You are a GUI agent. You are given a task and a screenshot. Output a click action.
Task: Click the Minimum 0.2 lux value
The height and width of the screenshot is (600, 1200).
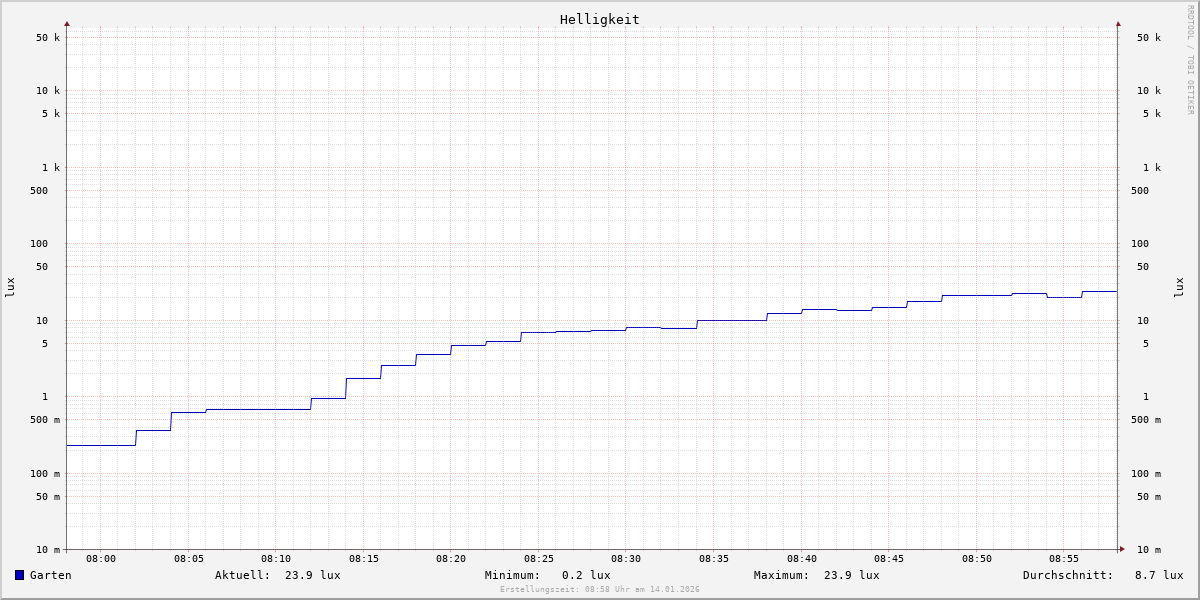586,575
